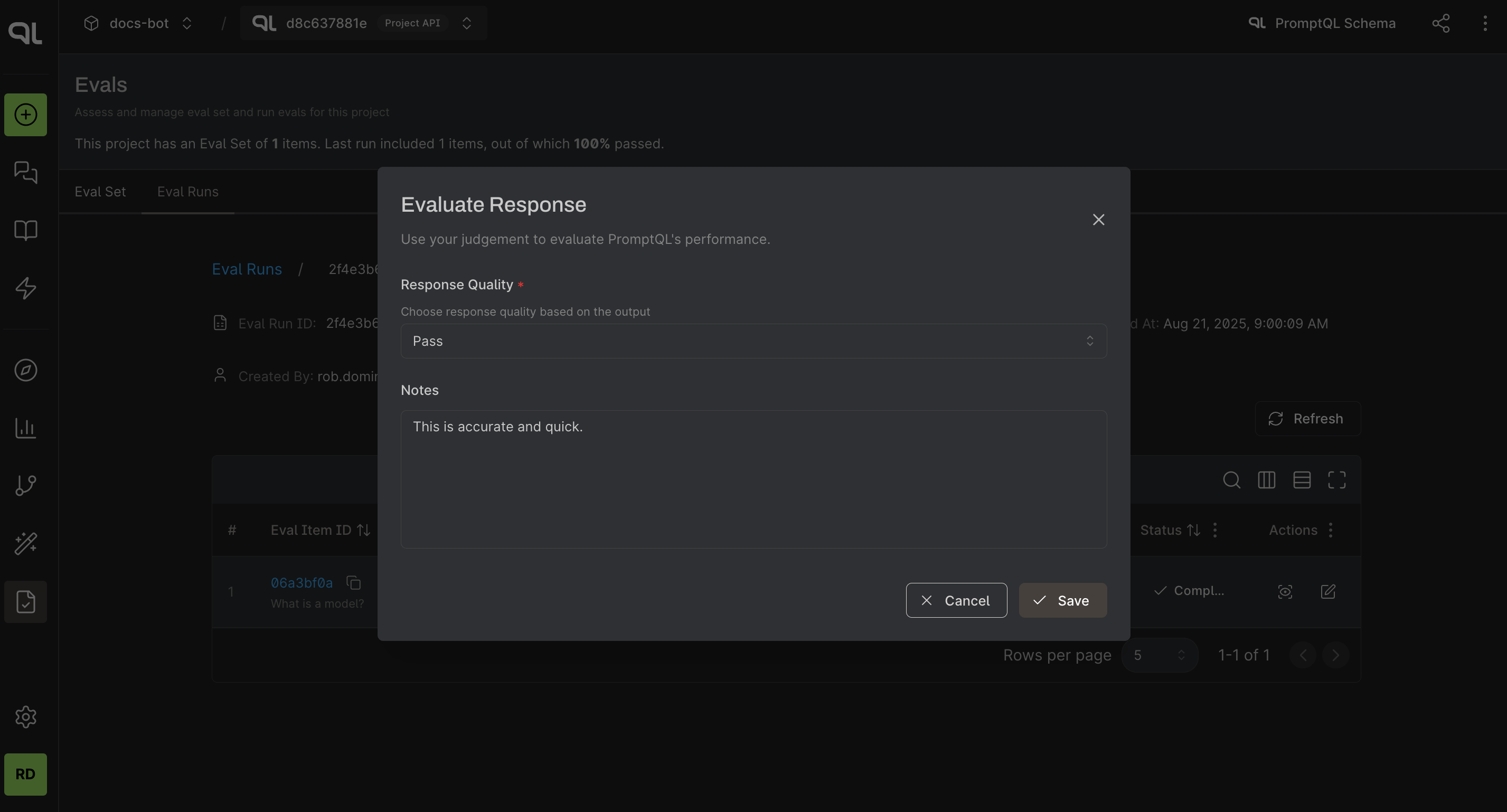Open PromptQL Schema link
This screenshot has height=812, width=1507.
[x=1322, y=23]
